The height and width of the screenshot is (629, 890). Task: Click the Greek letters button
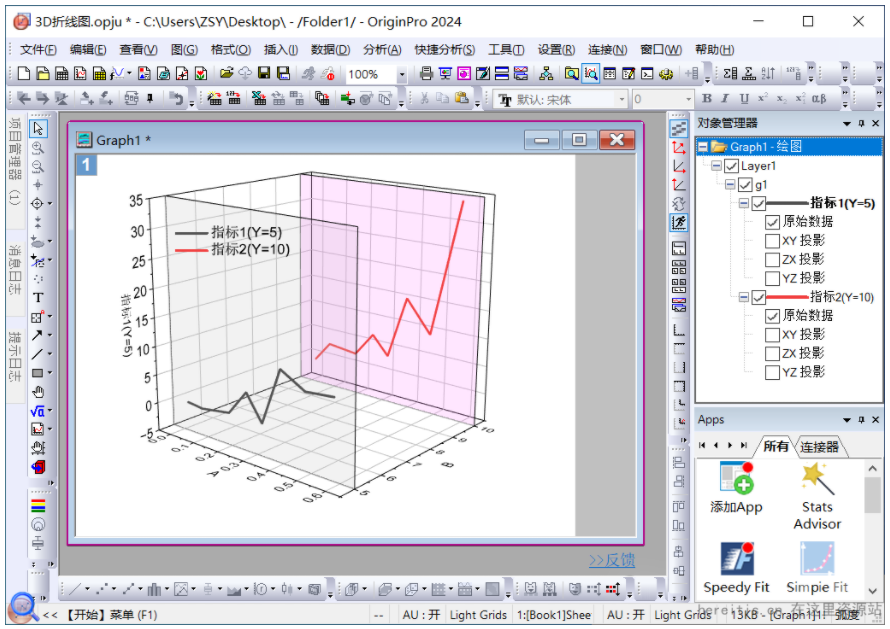tap(819, 99)
